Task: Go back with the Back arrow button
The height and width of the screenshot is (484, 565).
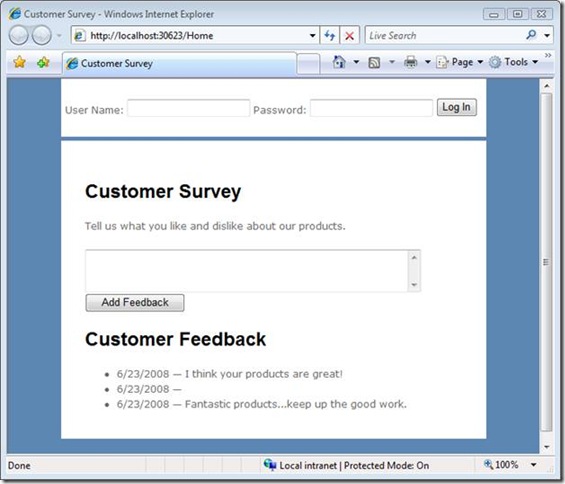Action: 18,35
